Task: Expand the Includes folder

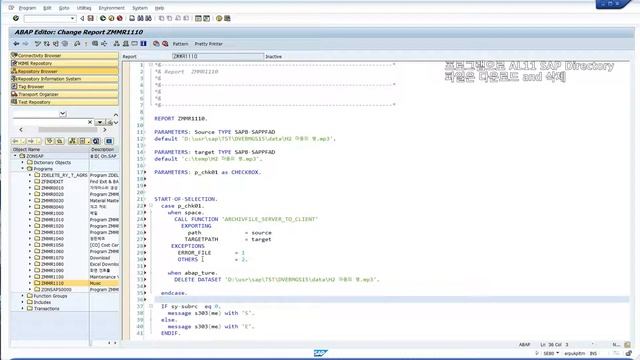Action: (23, 302)
